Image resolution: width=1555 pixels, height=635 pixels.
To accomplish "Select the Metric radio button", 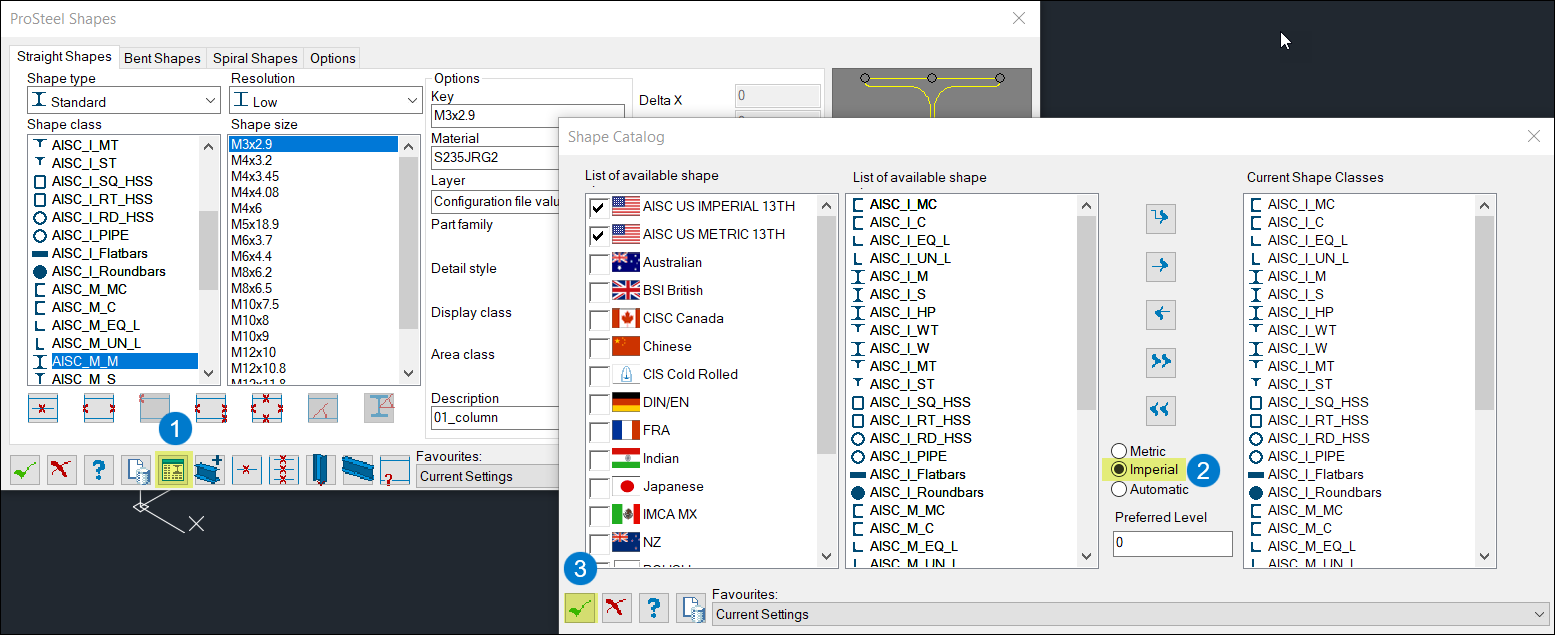I will 1119,451.
